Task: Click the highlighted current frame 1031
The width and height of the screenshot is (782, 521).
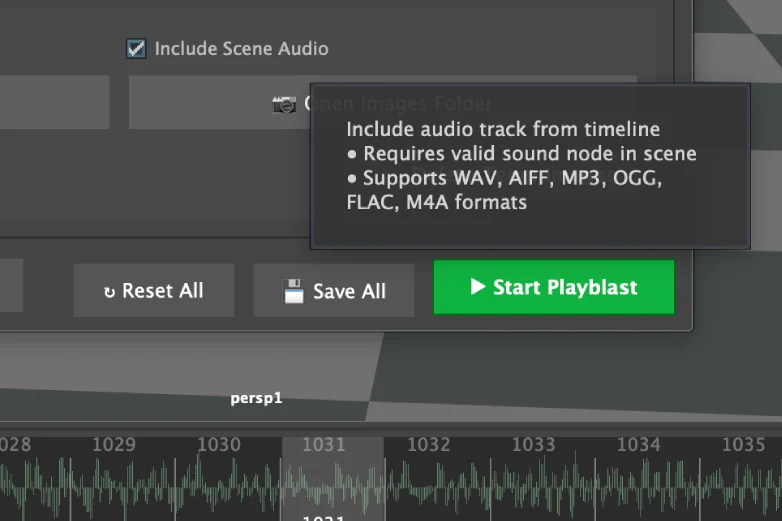Action: point(323,444)
